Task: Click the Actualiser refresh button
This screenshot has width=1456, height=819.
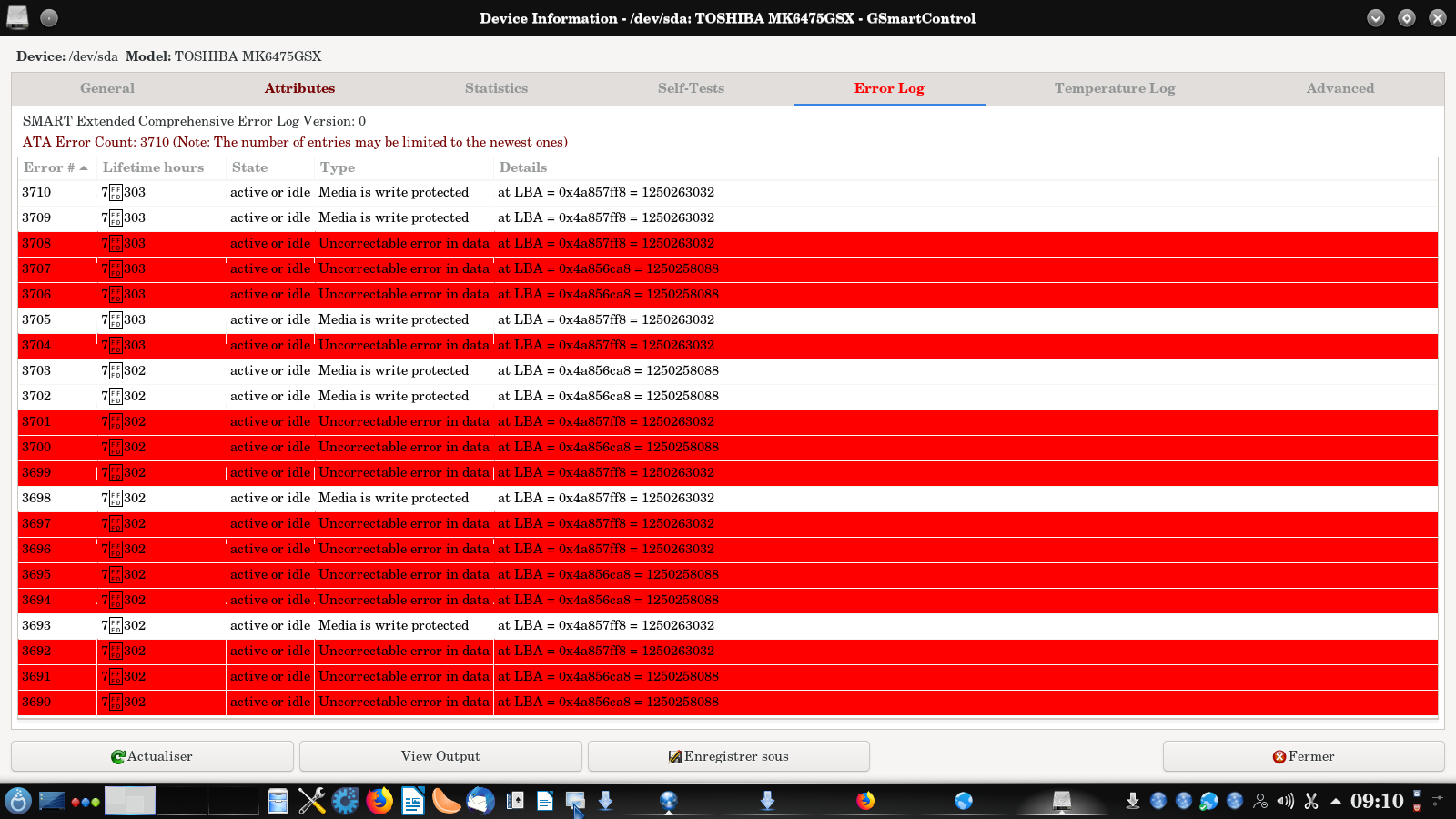Action: (152, 756)
